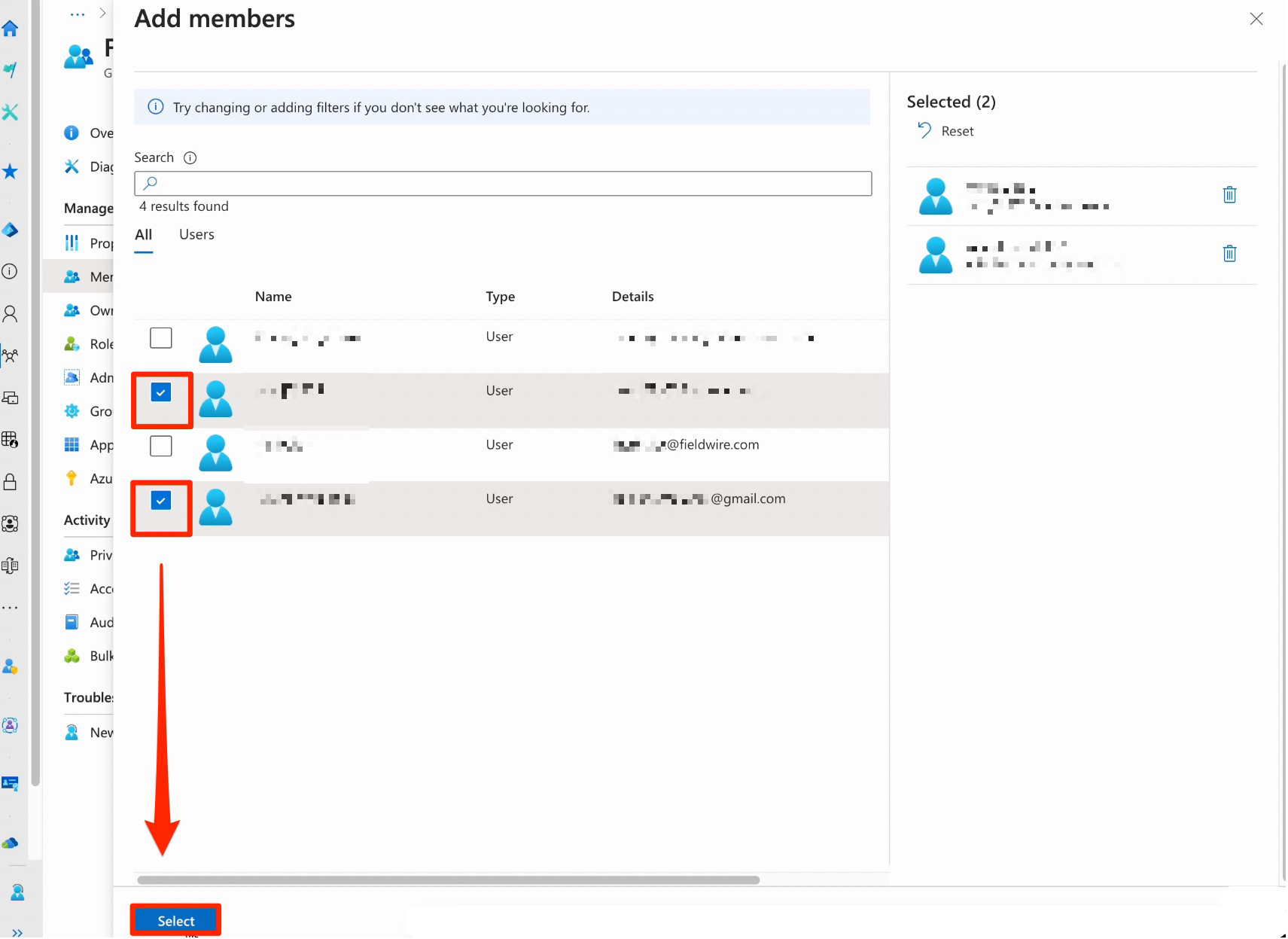
Task: Click the info circle icon in left rail
Action: 10,271
